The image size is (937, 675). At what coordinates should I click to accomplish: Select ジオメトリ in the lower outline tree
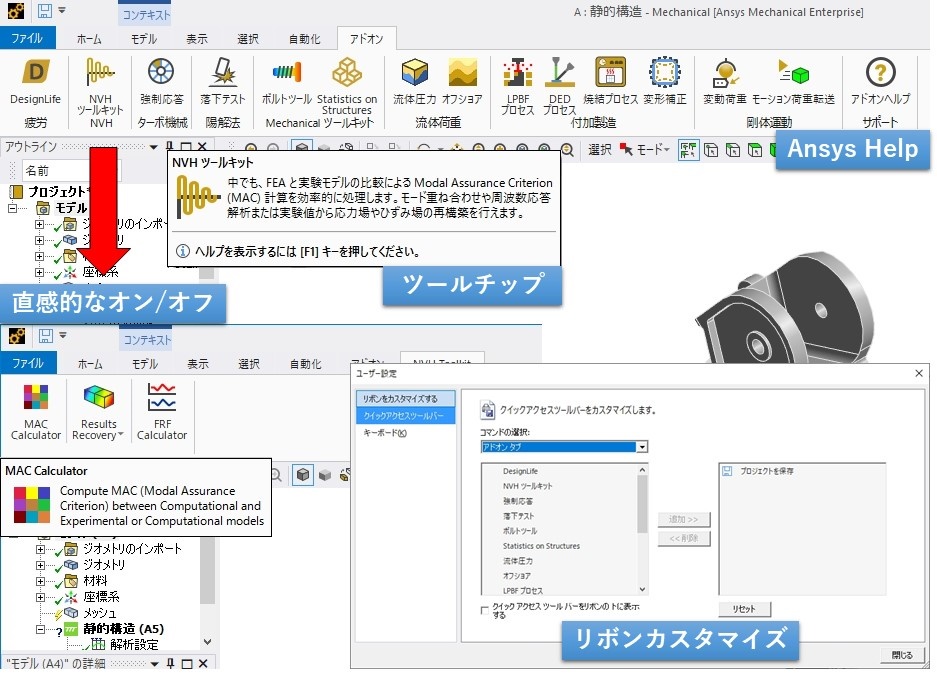[104, 564]
